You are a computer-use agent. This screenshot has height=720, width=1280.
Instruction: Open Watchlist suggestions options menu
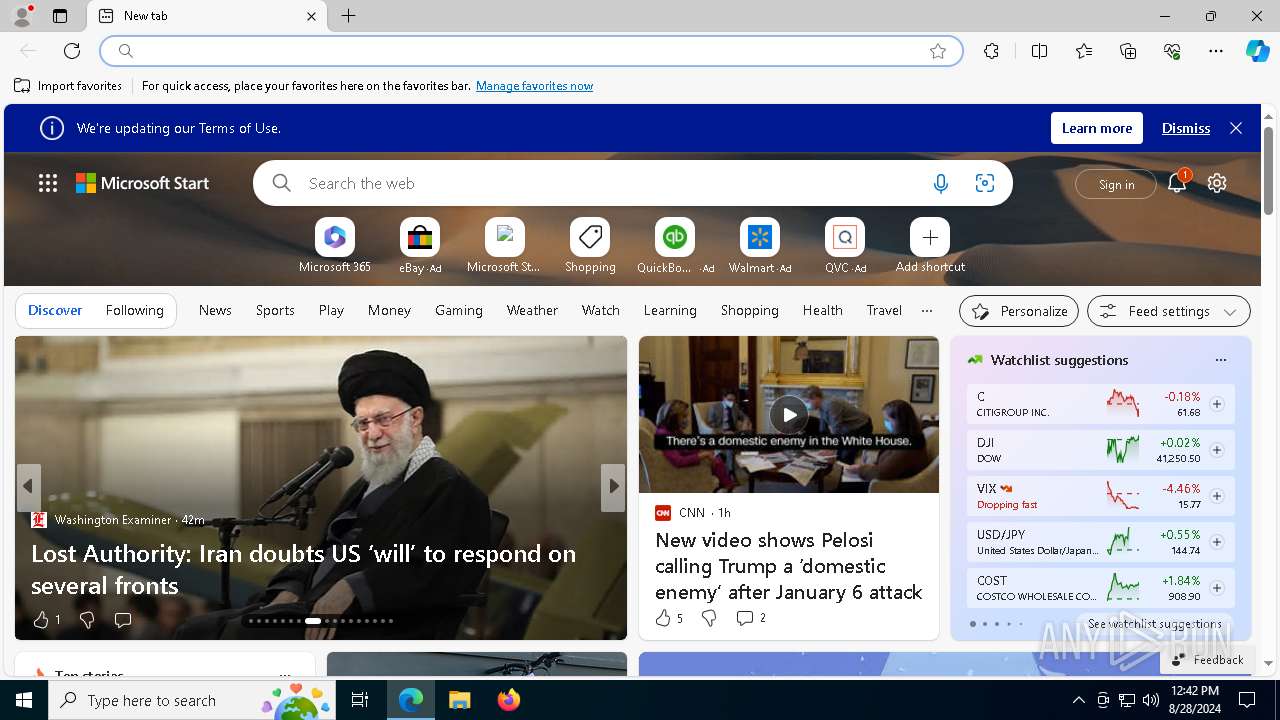point(1220,360)
